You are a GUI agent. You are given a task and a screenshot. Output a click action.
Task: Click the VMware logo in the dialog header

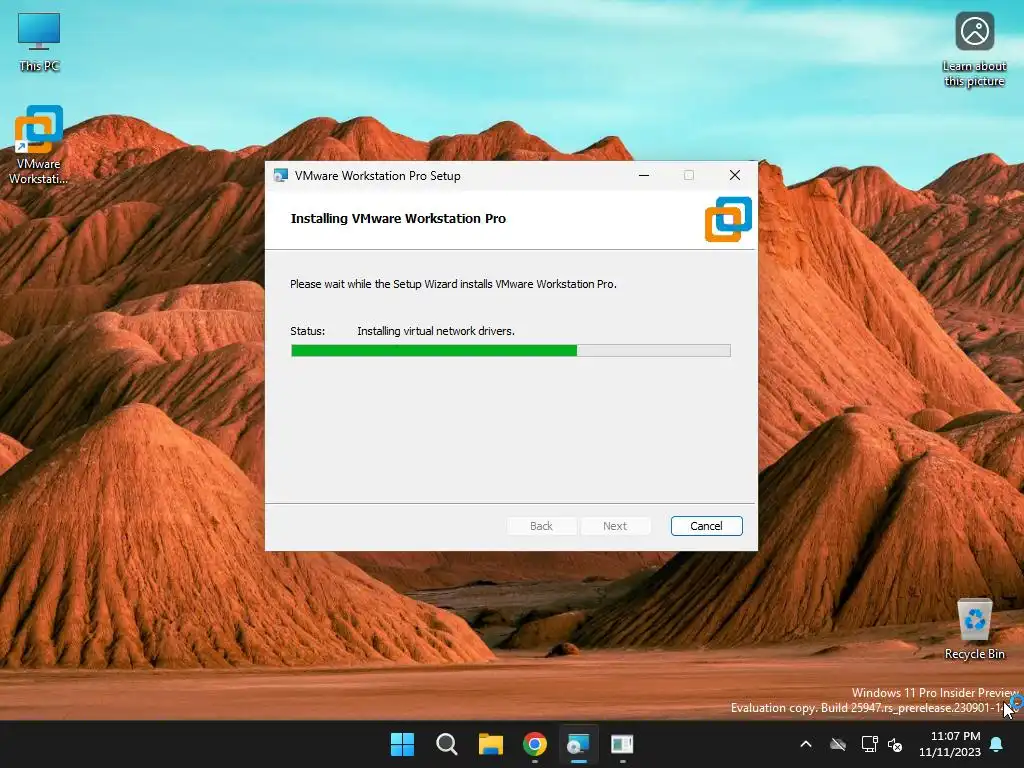click(728, 219)
